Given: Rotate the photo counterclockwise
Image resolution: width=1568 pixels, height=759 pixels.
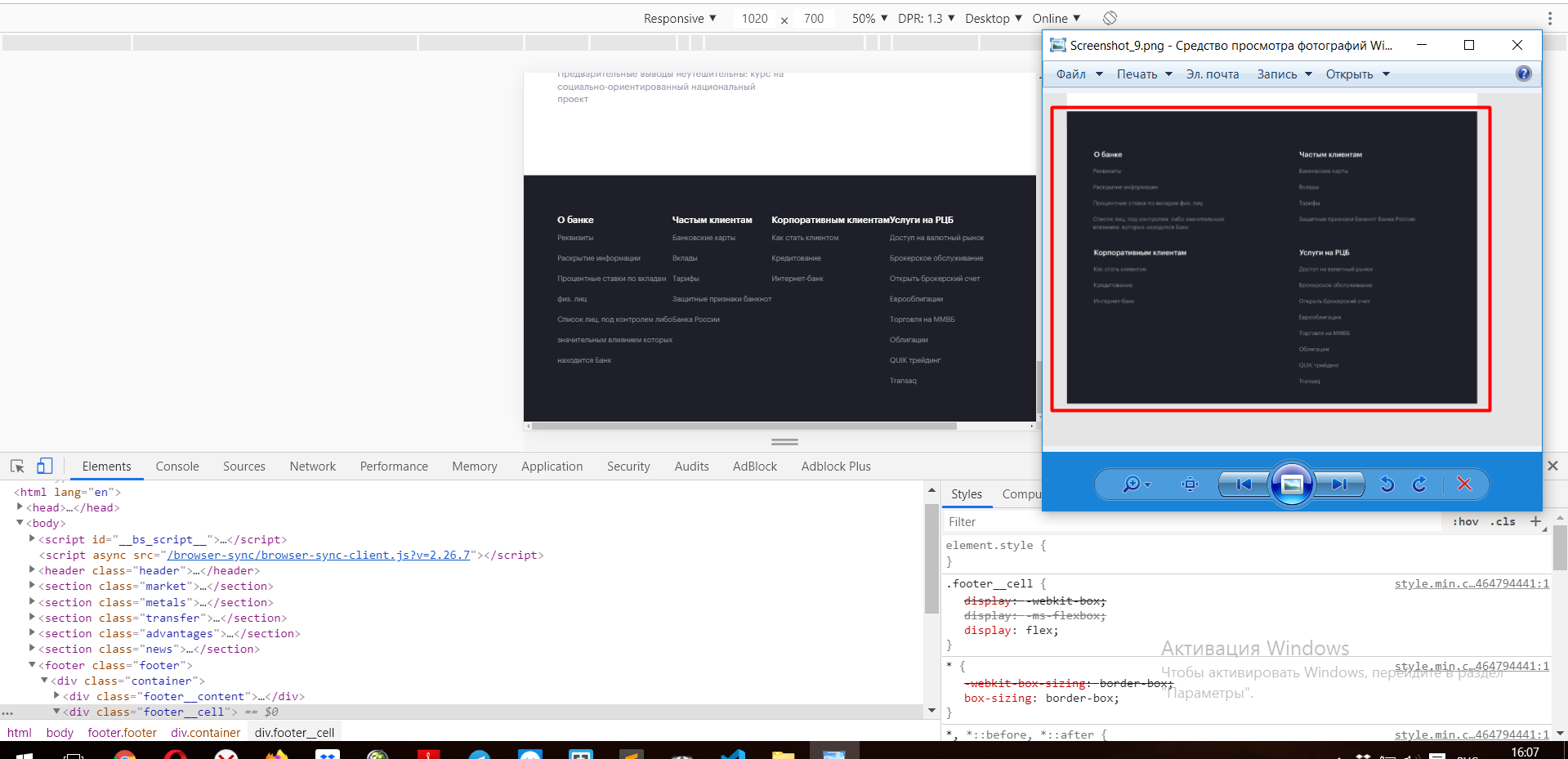Looking at the screenshot, I should pyautogui.click(x=1387, y=484).
